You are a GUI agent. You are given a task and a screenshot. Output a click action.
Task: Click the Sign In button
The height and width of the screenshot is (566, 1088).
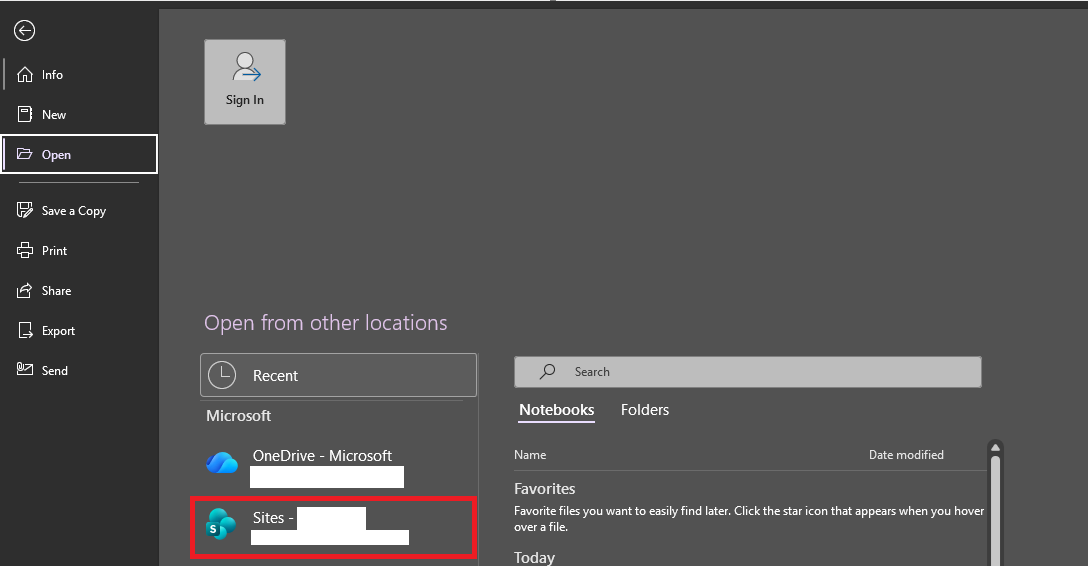point(245,82)
